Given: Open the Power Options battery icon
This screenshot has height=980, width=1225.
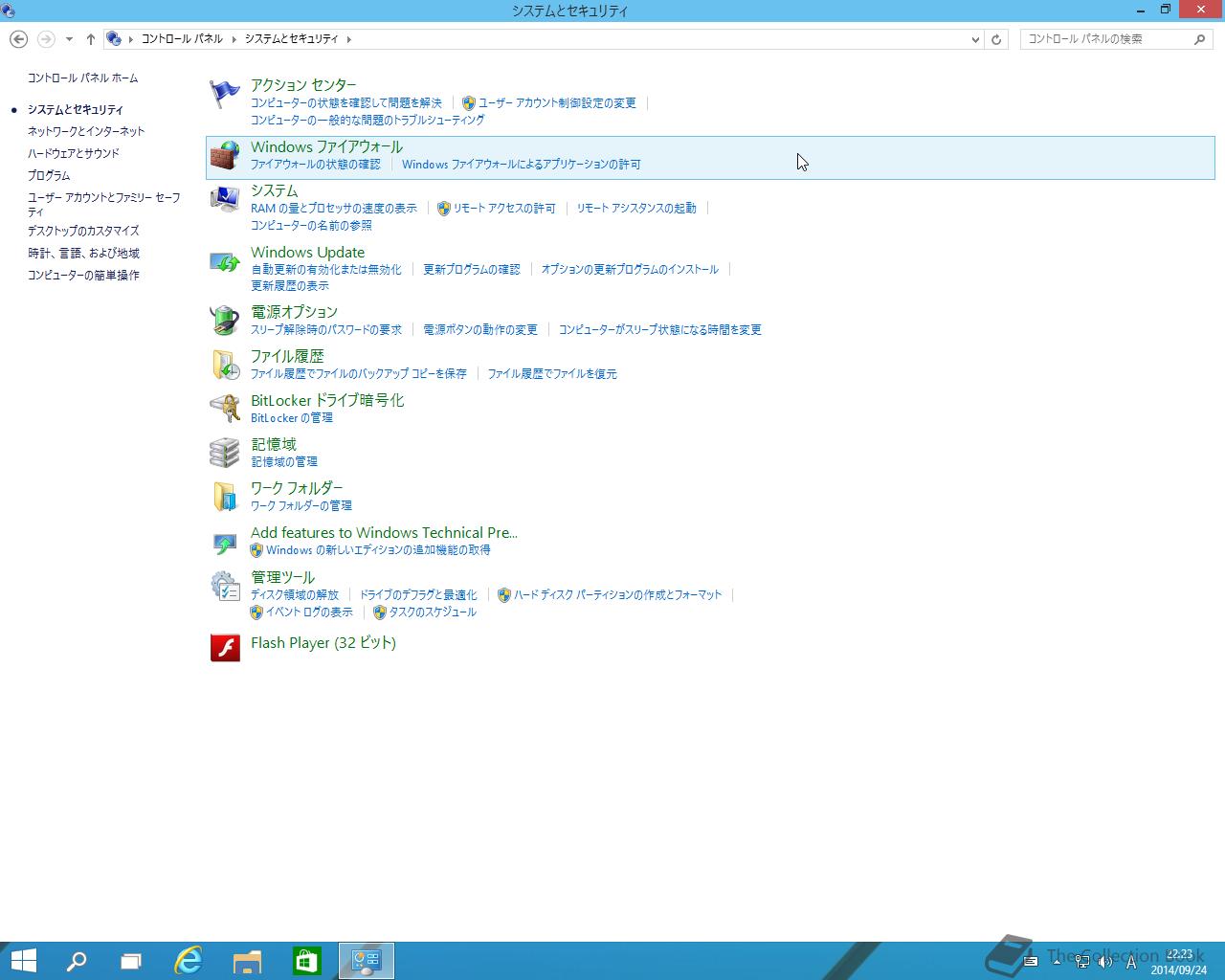Looking at the screenshot, I should point(225,321).
